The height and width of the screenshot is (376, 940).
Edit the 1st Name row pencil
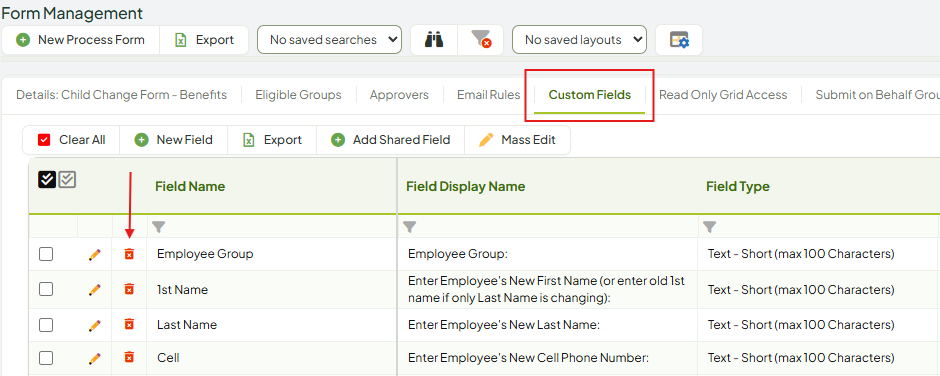click(x=94, y=290)
